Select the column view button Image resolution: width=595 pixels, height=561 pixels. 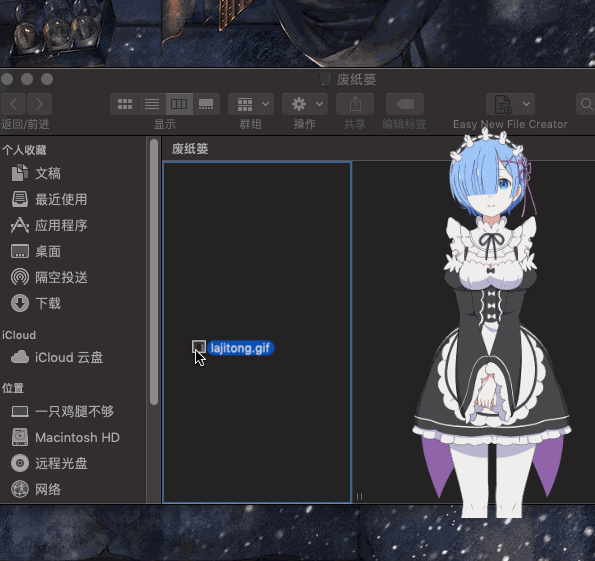click(x=179, y=104)
